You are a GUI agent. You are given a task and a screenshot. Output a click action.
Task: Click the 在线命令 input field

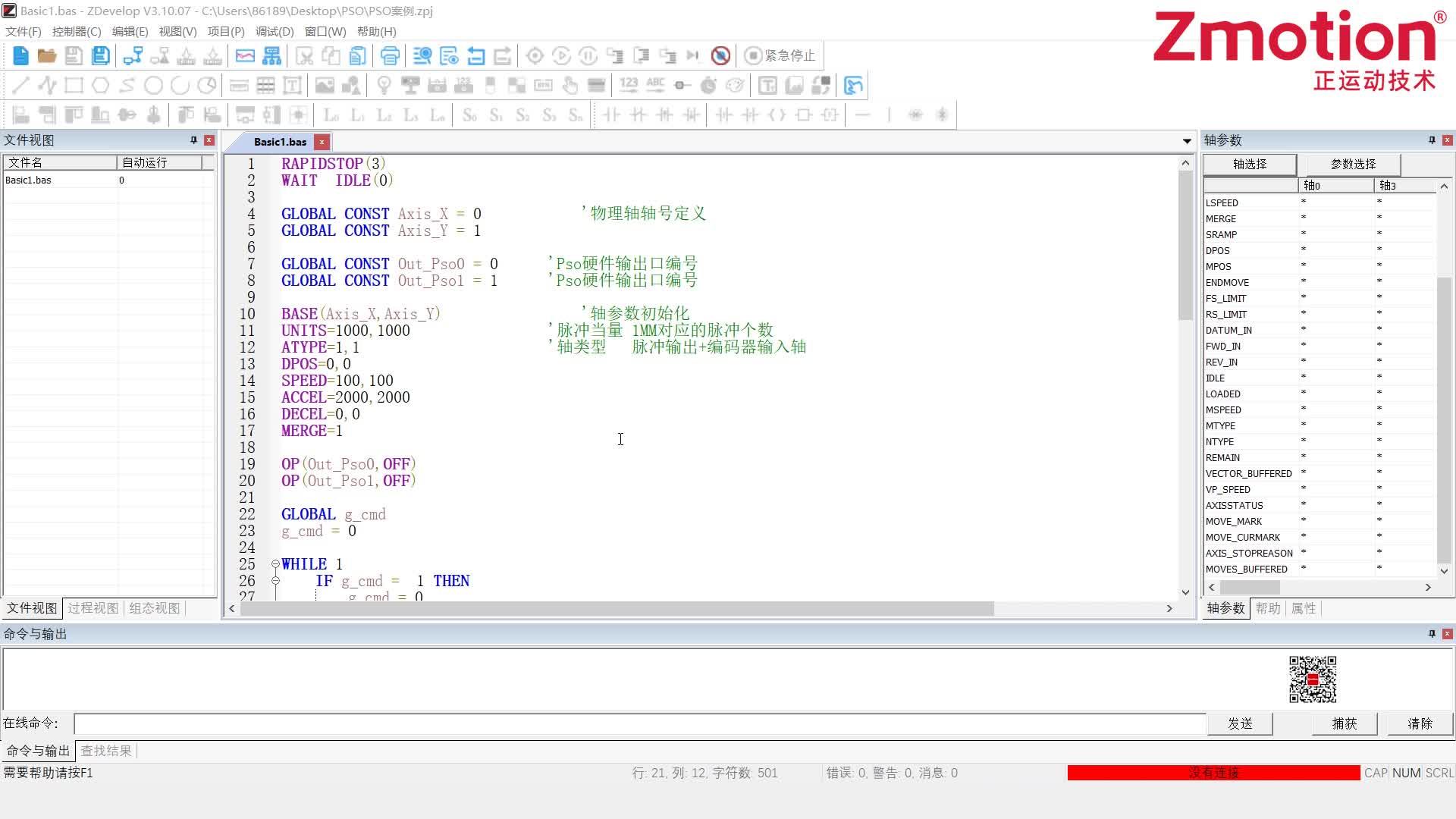pos(639,723)
